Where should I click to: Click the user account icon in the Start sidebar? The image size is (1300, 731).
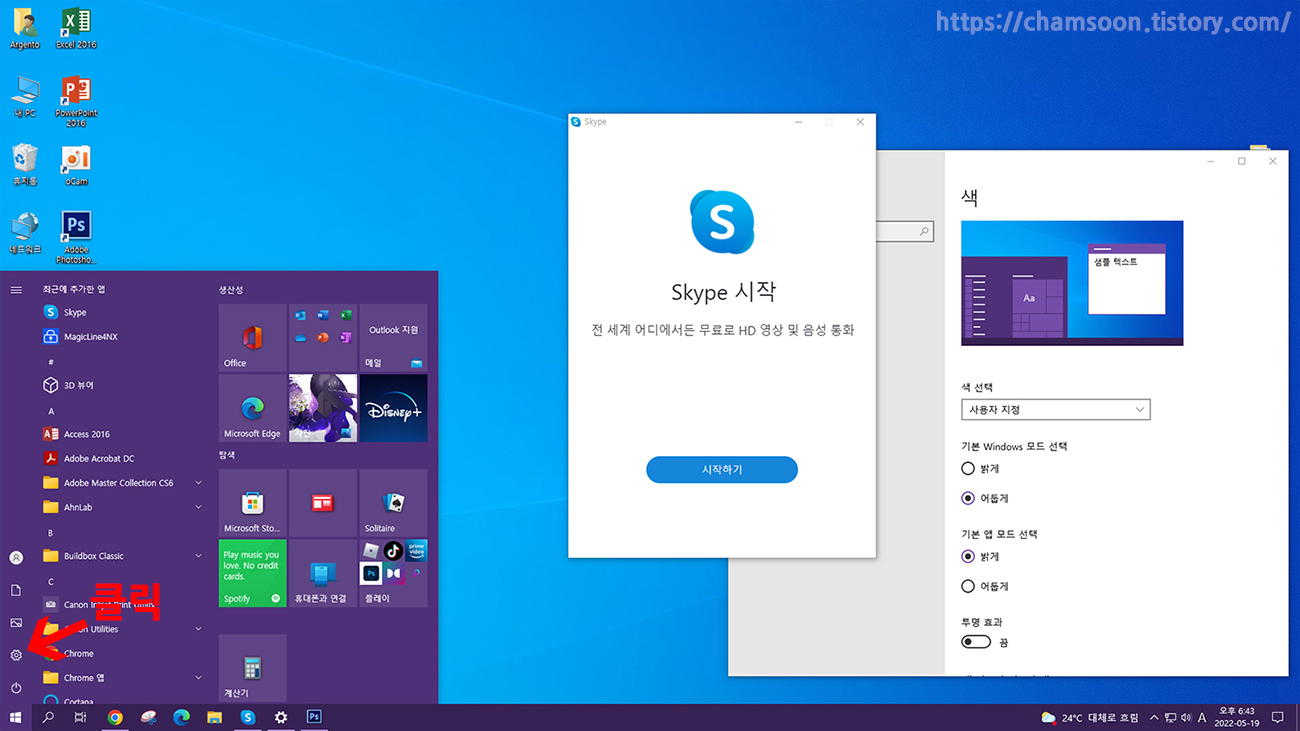(x=16, y=557)
